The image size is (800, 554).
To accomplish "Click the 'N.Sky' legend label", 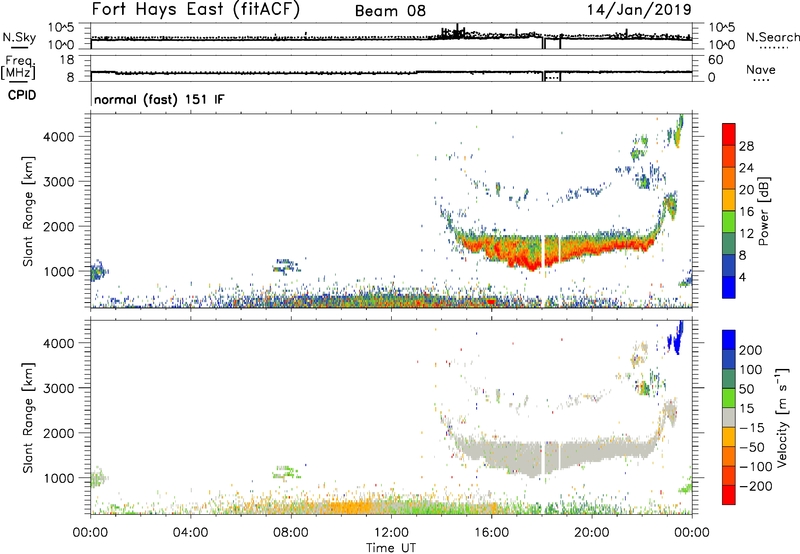I will click(x=19, y=37).
